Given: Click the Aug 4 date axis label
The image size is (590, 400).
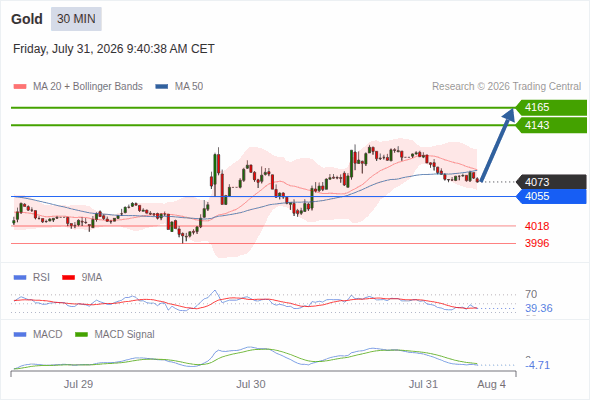Looking at the screenshot, I should coord(491,384).
